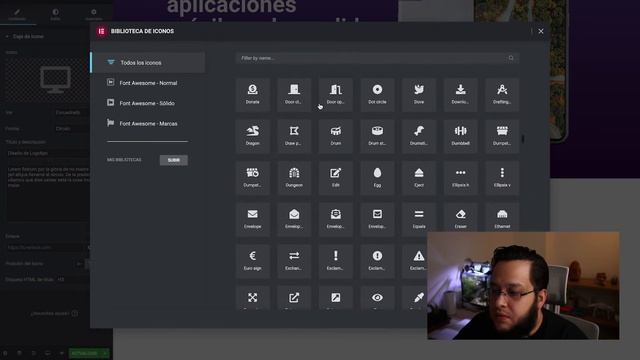Select the Dot circle icon
Screen dimensions: 640x360
(x=377, y=95)
